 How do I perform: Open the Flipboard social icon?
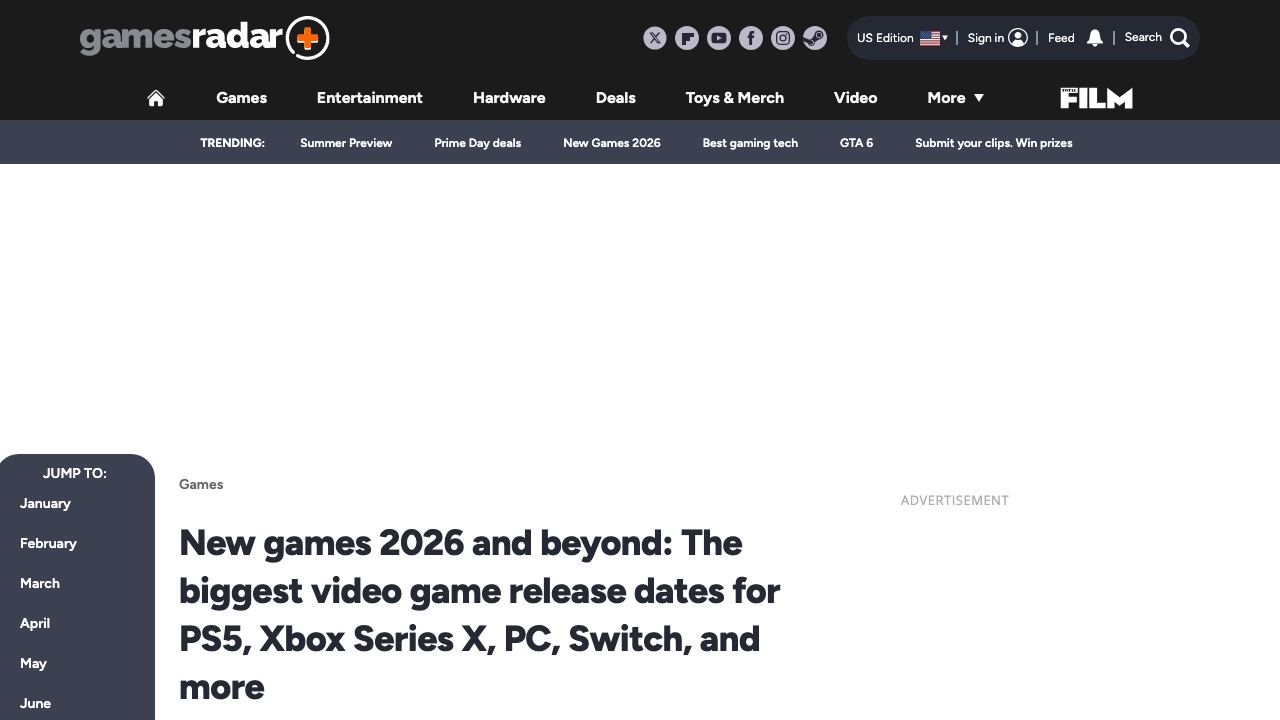(687, 38)
